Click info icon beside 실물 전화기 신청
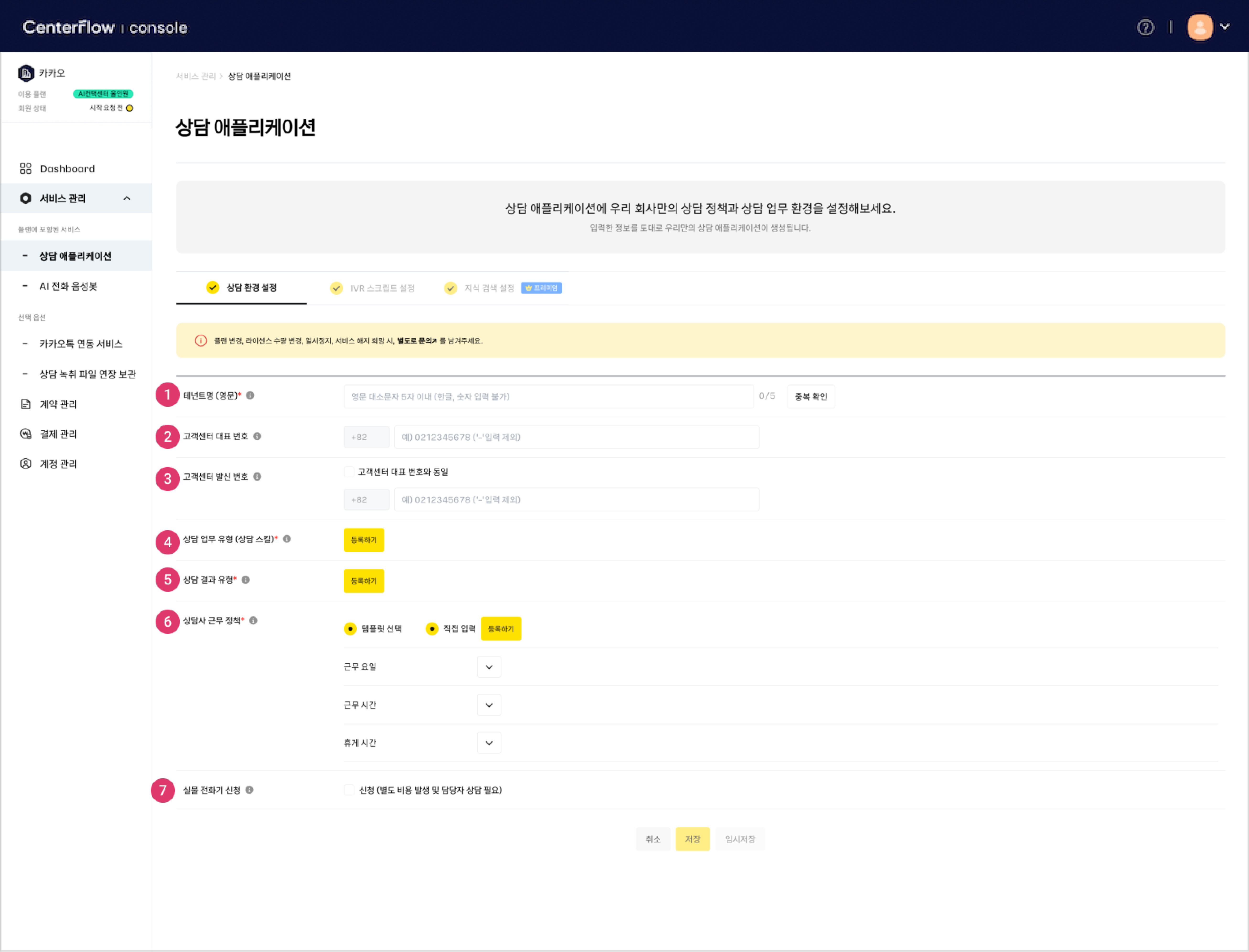 (x=249, y=790)
